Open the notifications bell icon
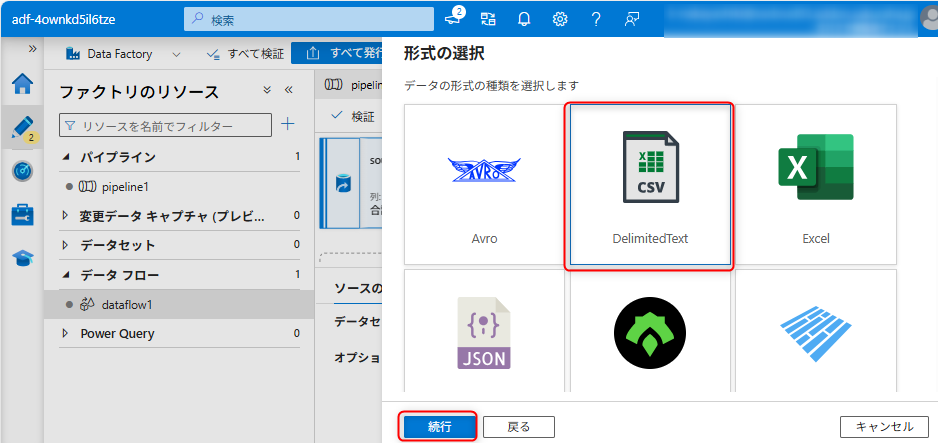Screen dimensions: 938x443 524,19
